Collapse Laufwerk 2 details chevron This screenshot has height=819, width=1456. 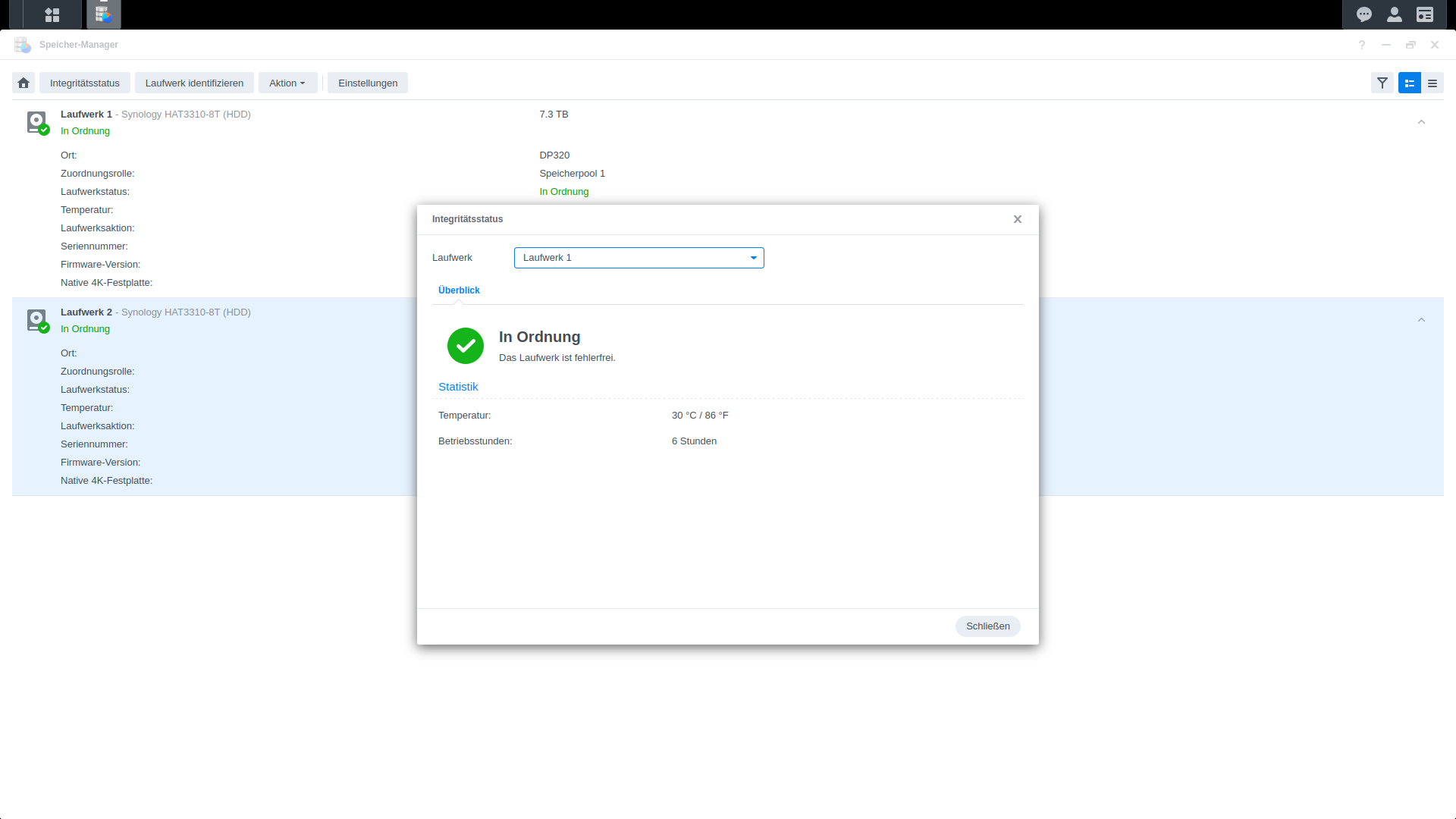[1421, 320]
